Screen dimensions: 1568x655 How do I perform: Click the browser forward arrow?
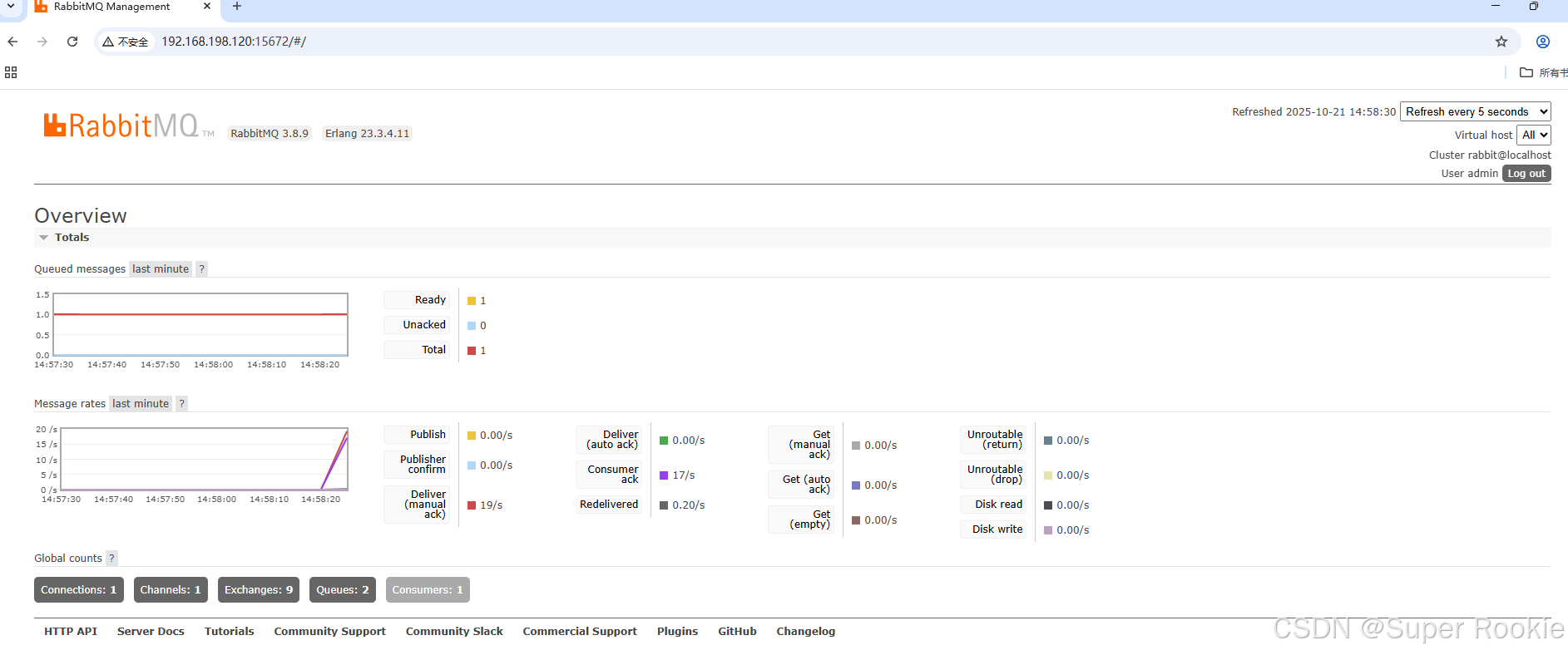pyautogui.click(x=42, y=42)
